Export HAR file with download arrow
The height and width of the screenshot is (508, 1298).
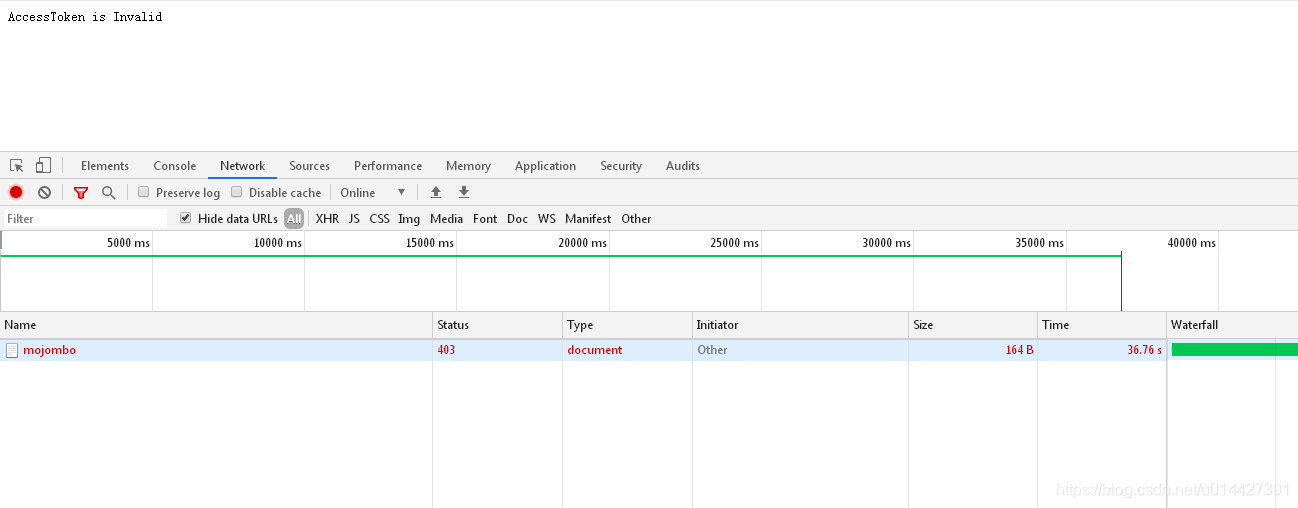tap(464, 192)
